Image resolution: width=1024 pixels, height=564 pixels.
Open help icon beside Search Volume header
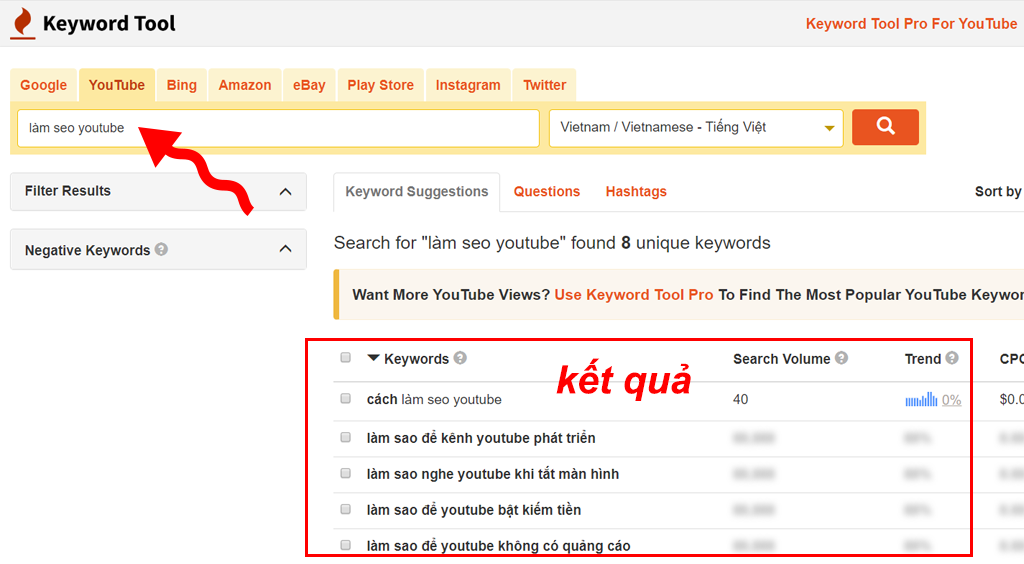click(x=841, y=358)
